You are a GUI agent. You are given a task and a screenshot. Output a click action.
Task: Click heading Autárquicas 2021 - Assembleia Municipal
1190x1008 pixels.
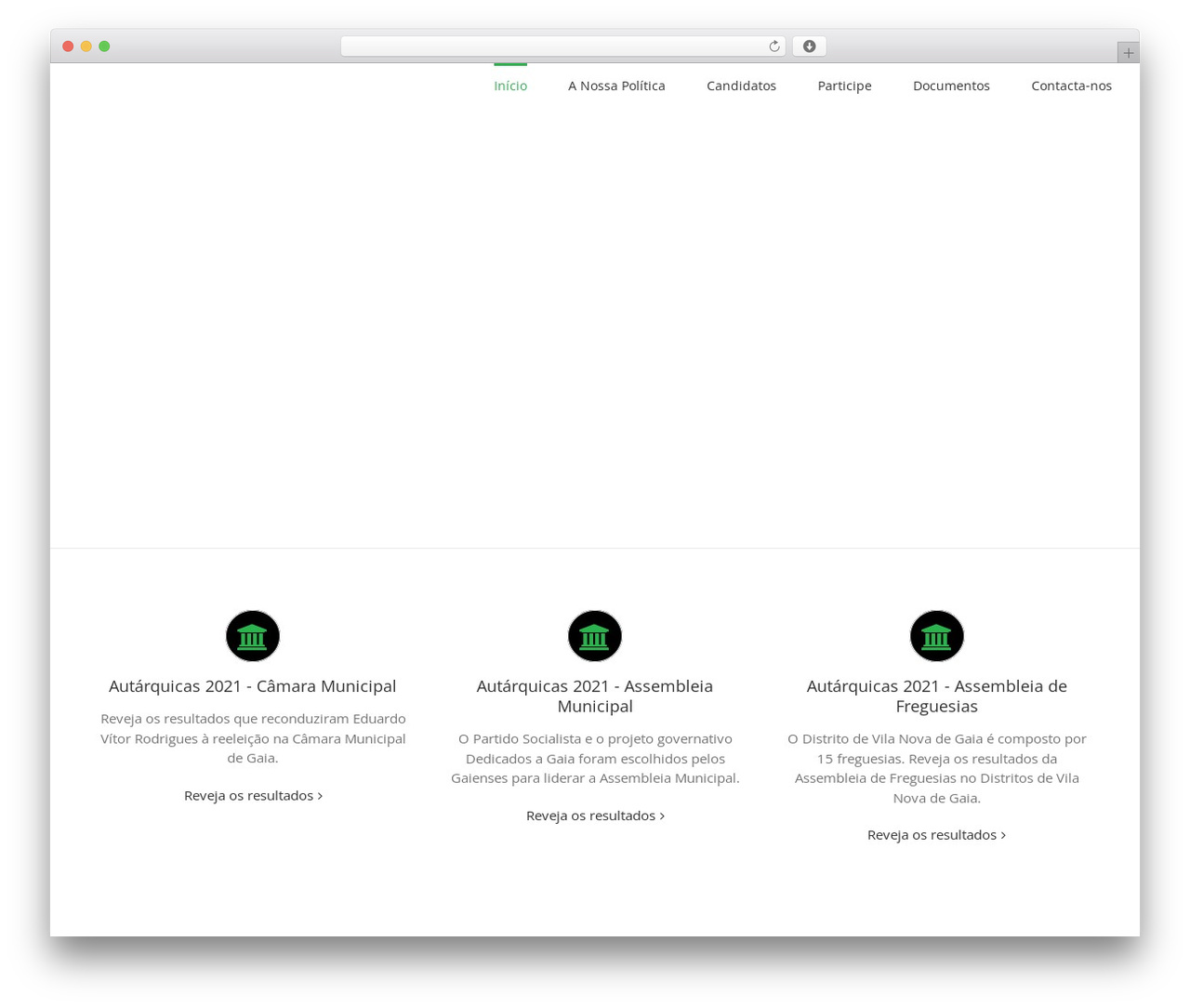(595, 696)
